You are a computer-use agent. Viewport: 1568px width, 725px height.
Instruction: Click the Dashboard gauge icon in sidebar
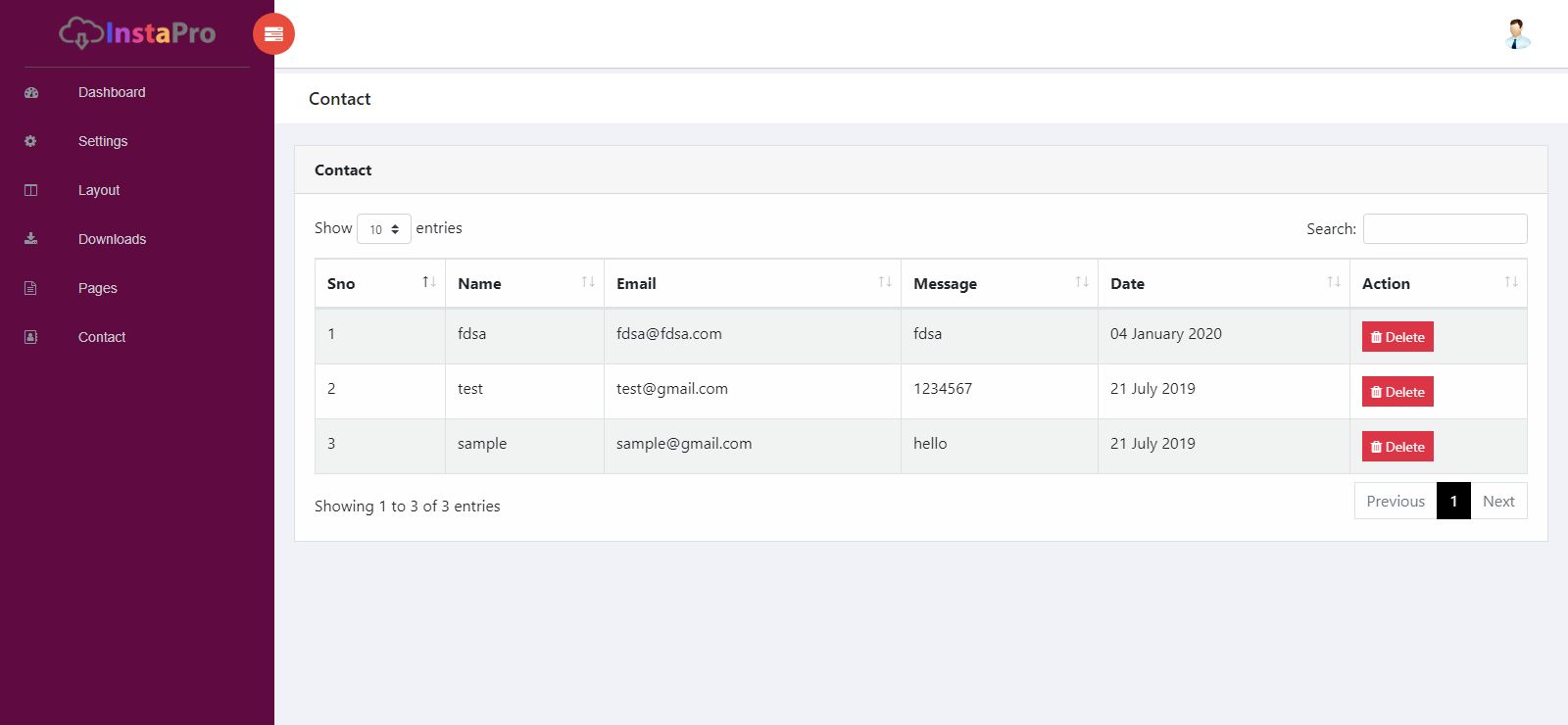pyautogui.click(x=31, y=92)
